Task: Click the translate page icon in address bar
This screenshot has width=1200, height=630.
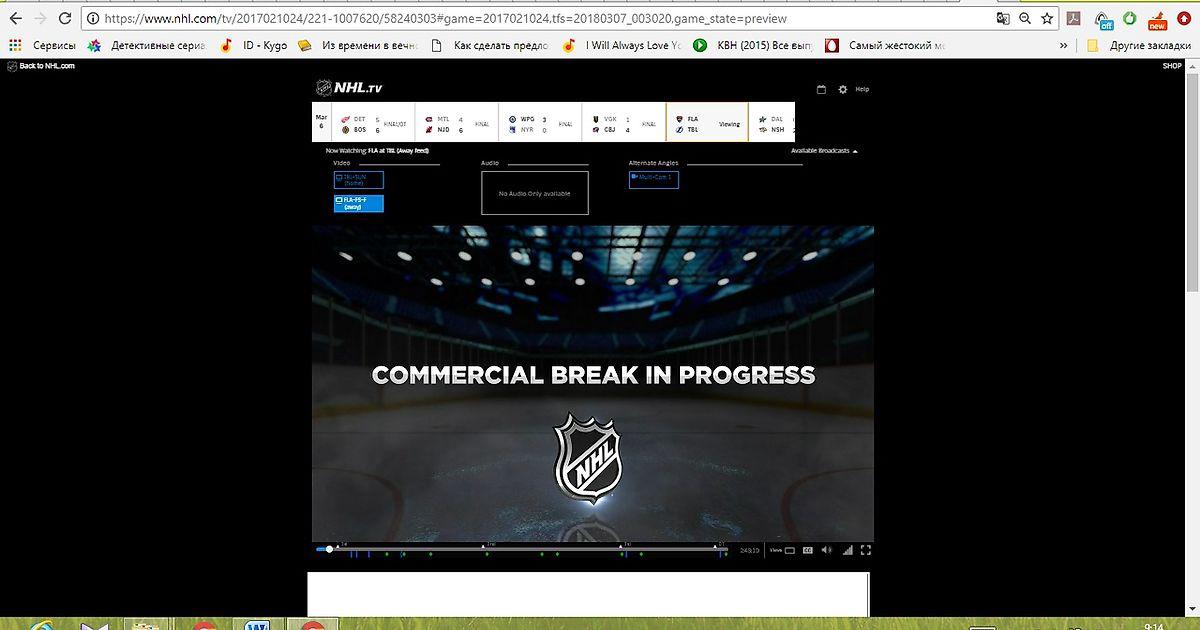Action: click(x=1003, y=18)
